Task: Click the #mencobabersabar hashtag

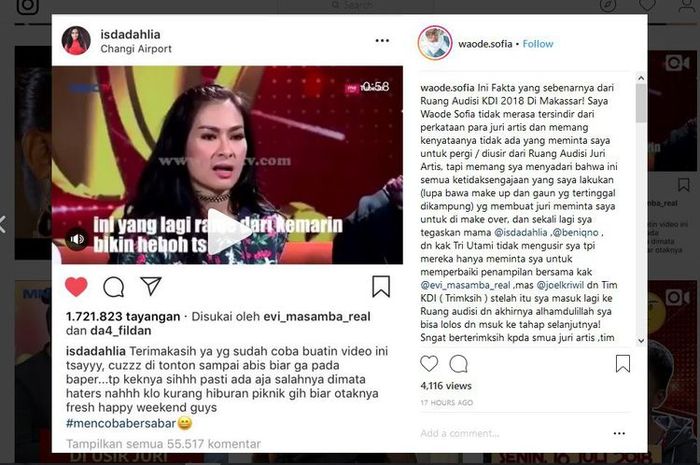Action: 121,423
